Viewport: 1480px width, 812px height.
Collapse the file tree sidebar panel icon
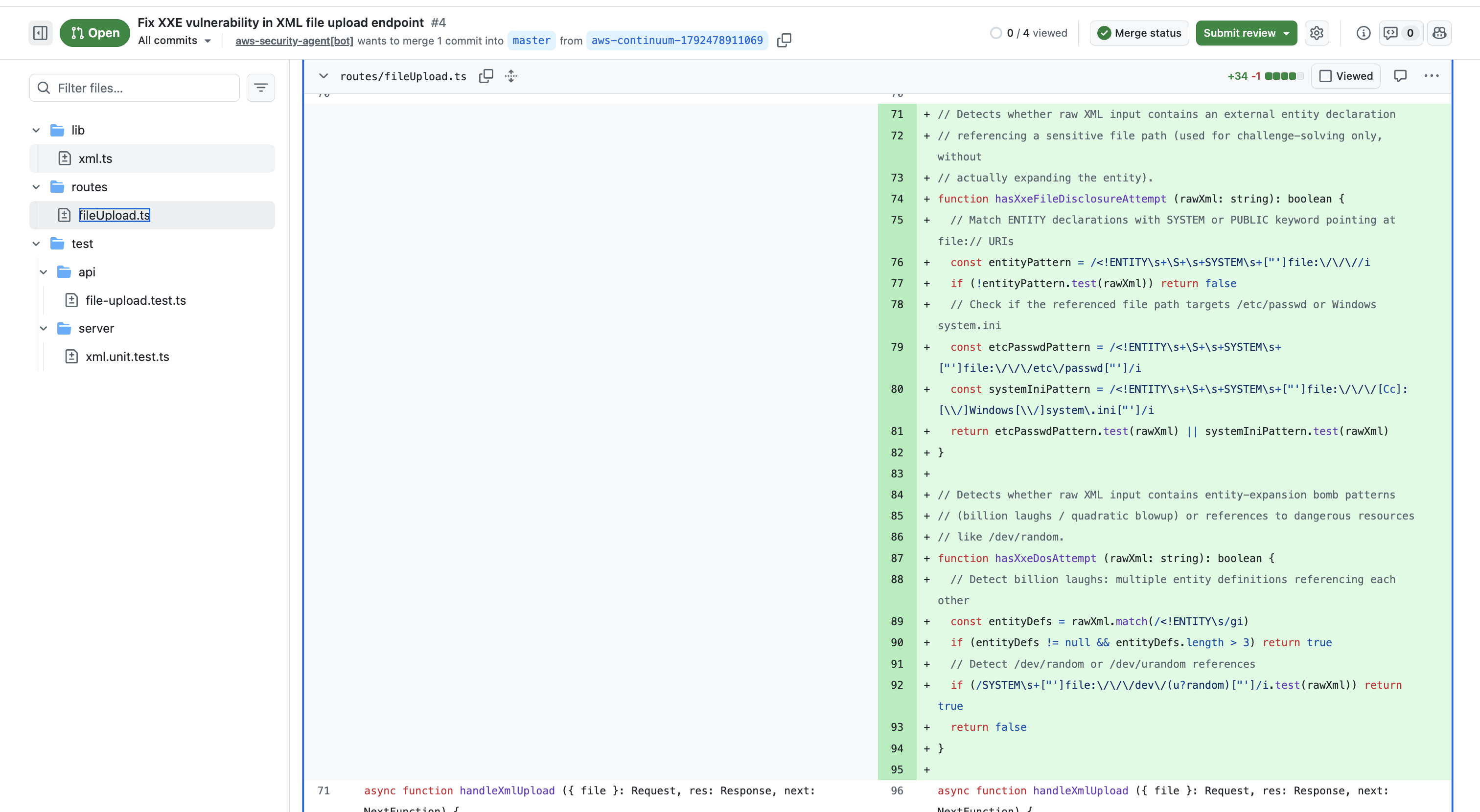(x=40, y=33)
